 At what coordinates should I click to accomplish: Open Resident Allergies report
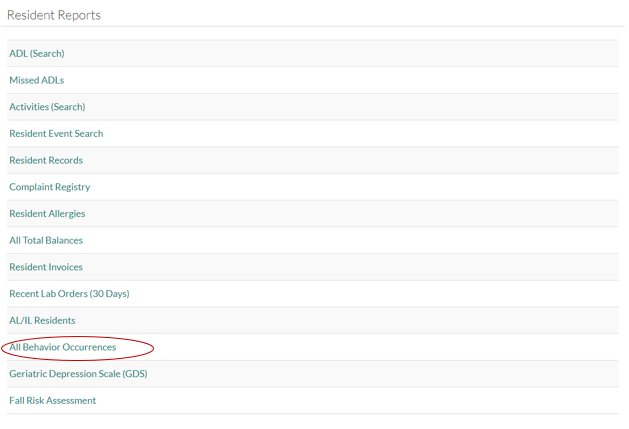tap(47, 213)
